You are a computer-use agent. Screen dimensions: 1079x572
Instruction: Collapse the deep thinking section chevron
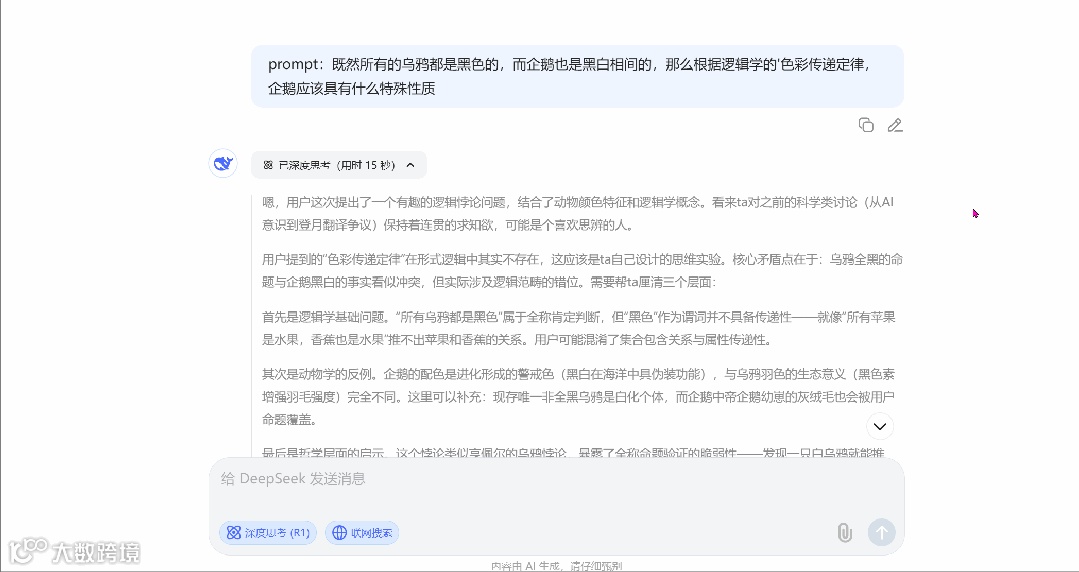click(x=410, y=165)
